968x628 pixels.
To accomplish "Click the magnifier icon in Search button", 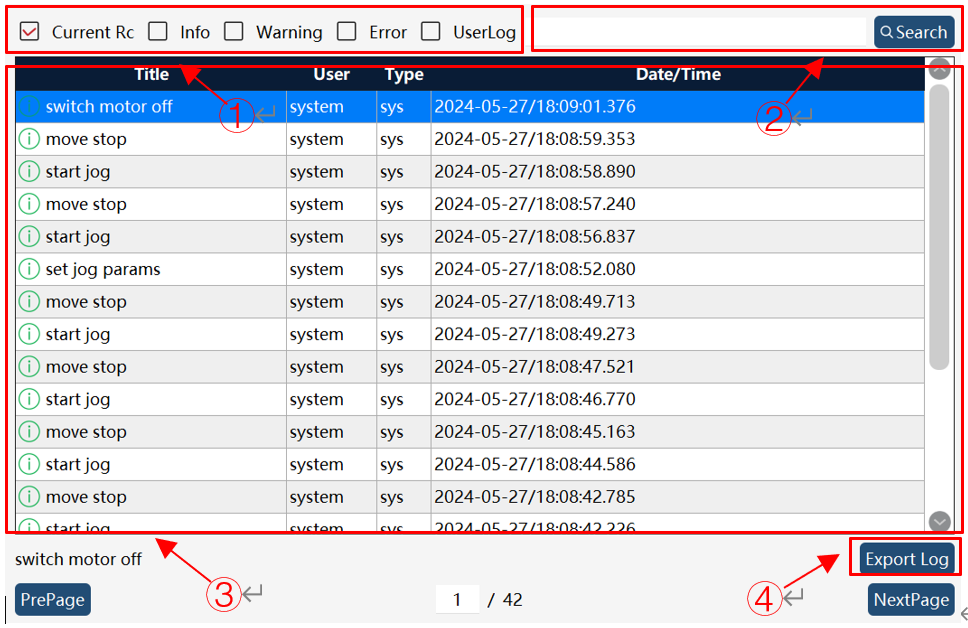I will tap(887, 32).
